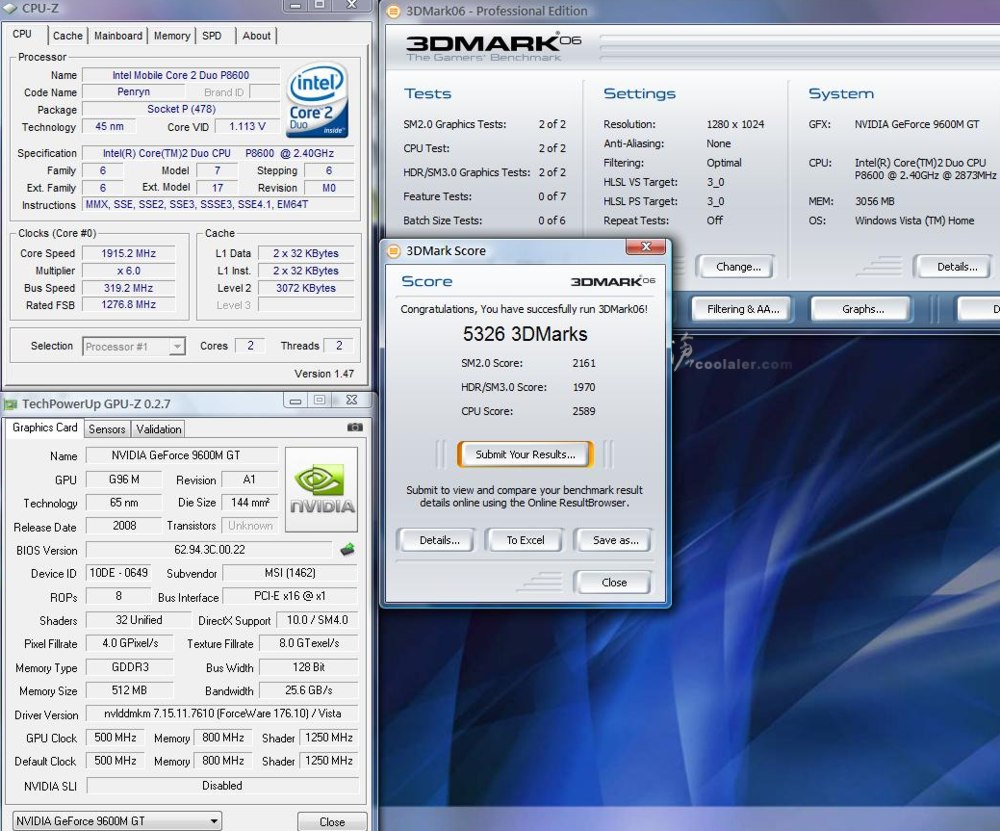1000x831 pixels.
Task: Click the large 3DMARK06 Gamers' Benchmark logo
Action: [494, 47]
